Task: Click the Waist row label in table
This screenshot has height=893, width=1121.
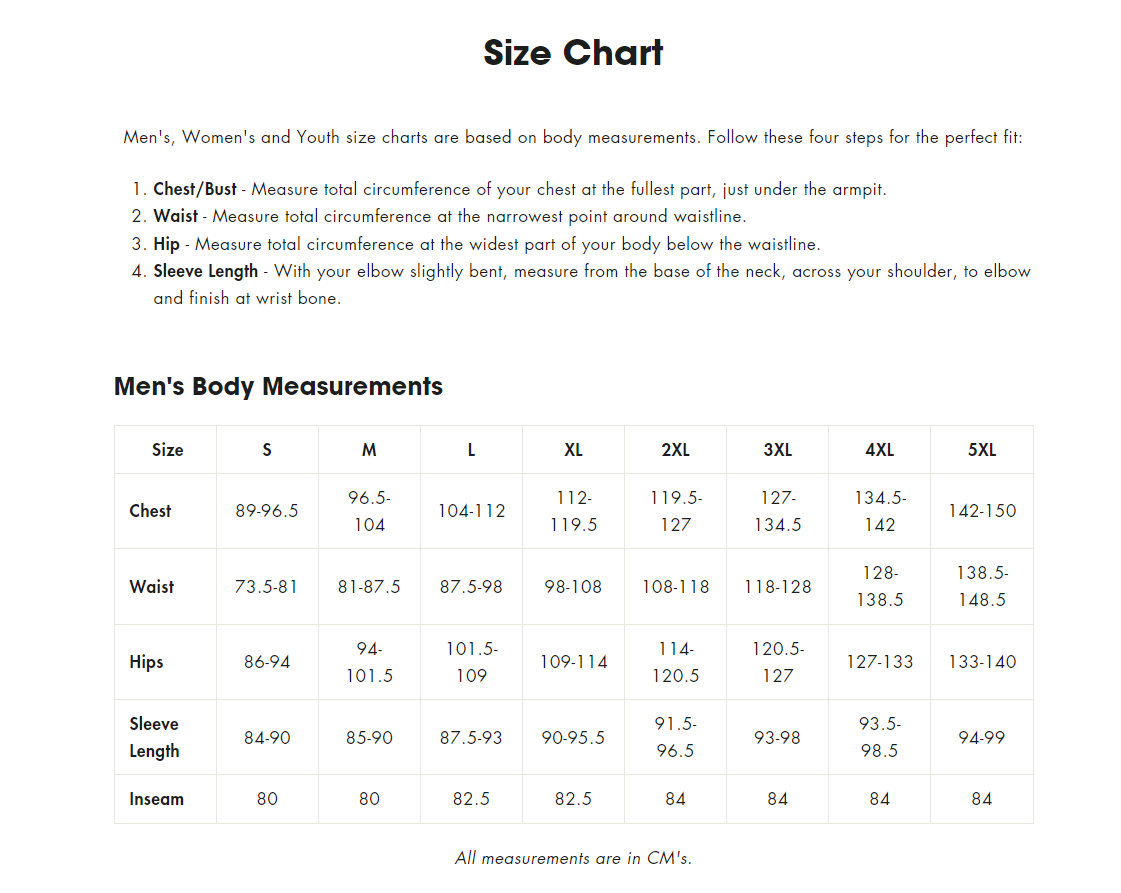Action: point(152,587)
